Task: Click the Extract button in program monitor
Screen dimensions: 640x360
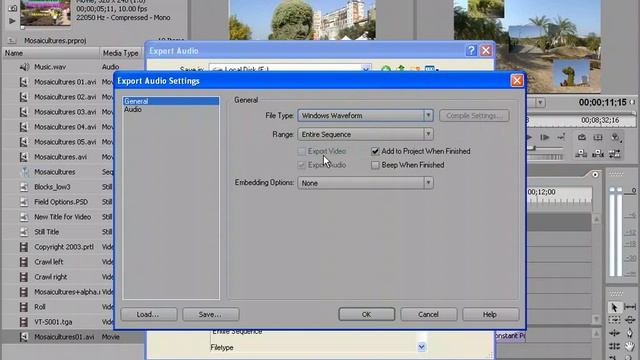Action: tap(598, 154)
